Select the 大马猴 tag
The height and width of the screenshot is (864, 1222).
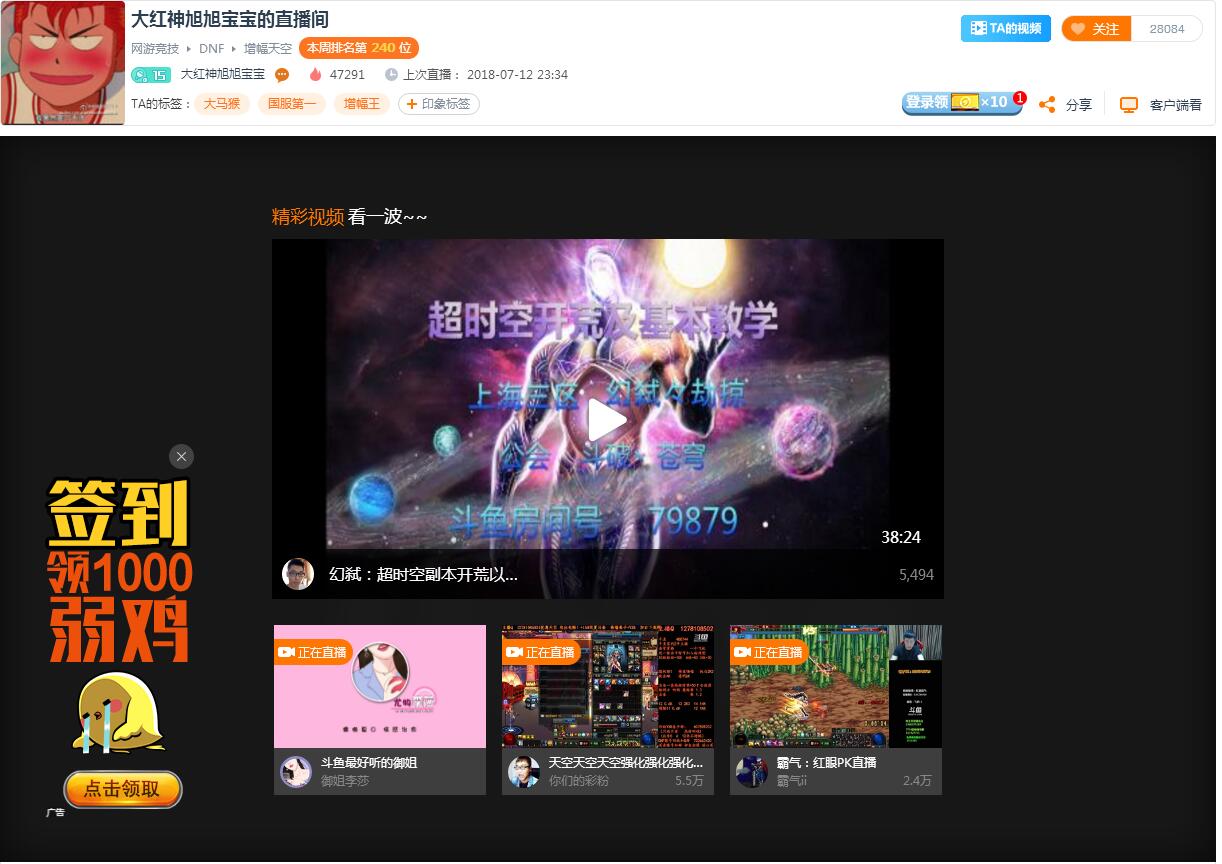pos(222,104)
